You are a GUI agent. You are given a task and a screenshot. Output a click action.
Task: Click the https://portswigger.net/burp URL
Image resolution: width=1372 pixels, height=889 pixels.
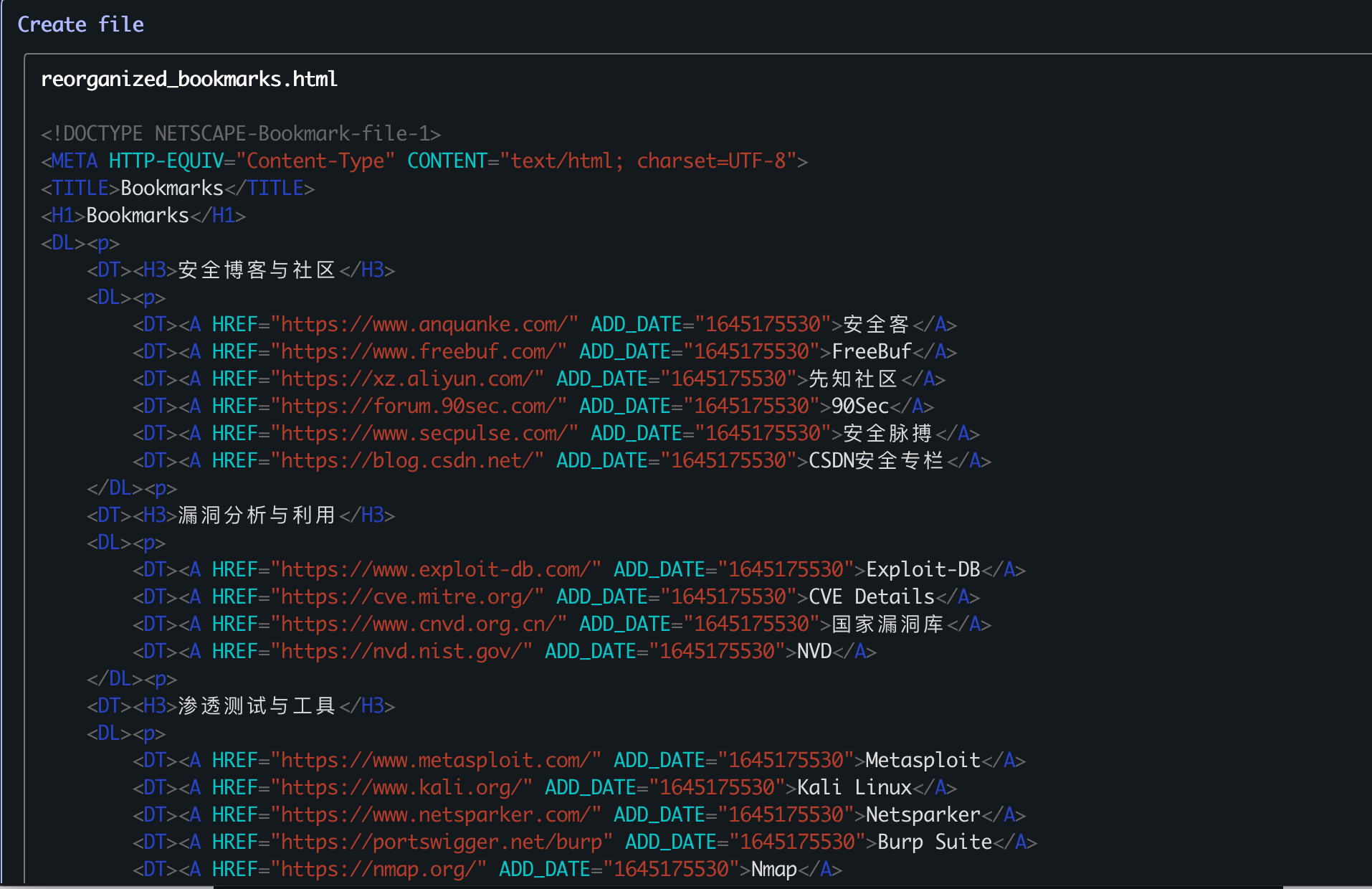(x=442, y=842)
